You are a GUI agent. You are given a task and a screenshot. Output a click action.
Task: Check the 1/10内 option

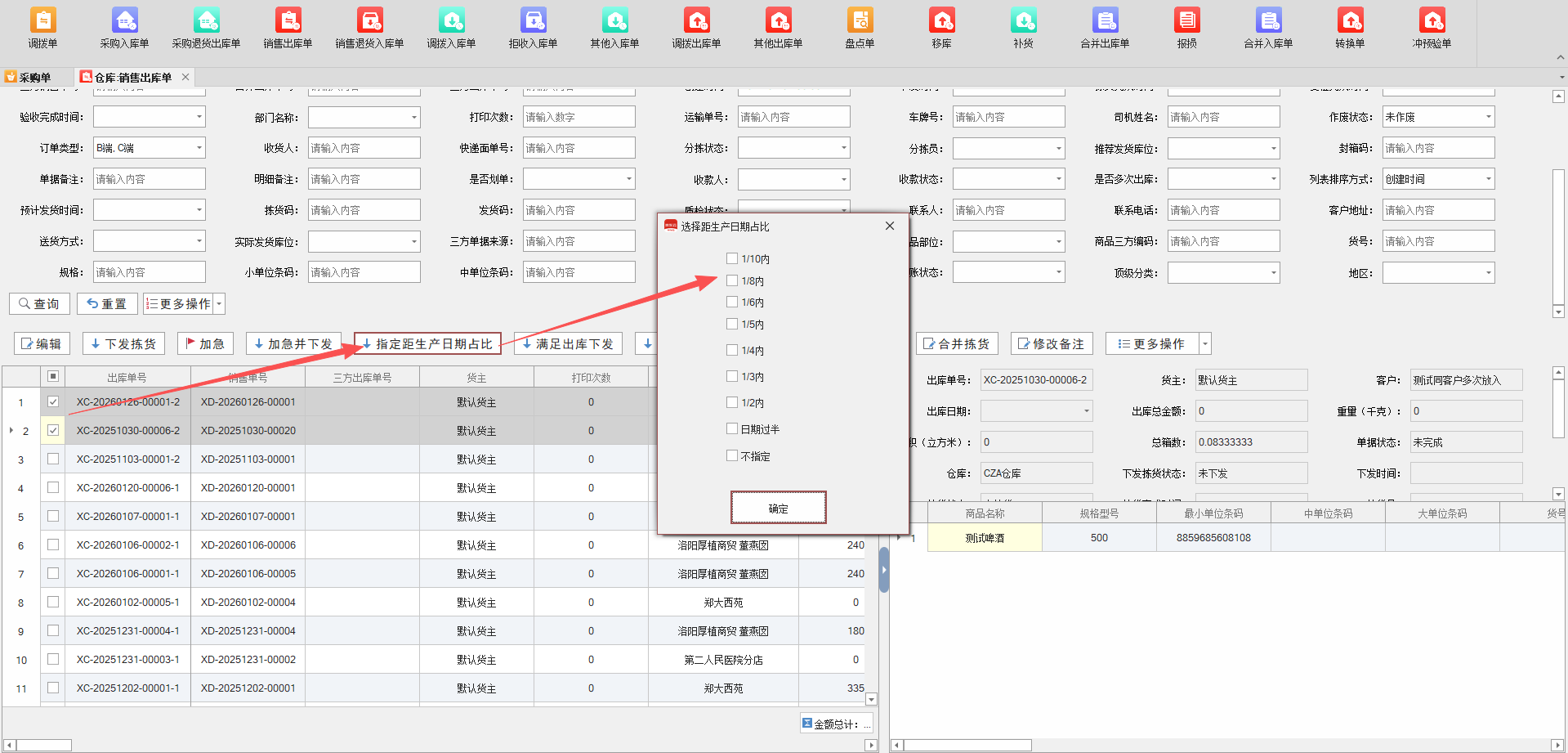(732, 258)
